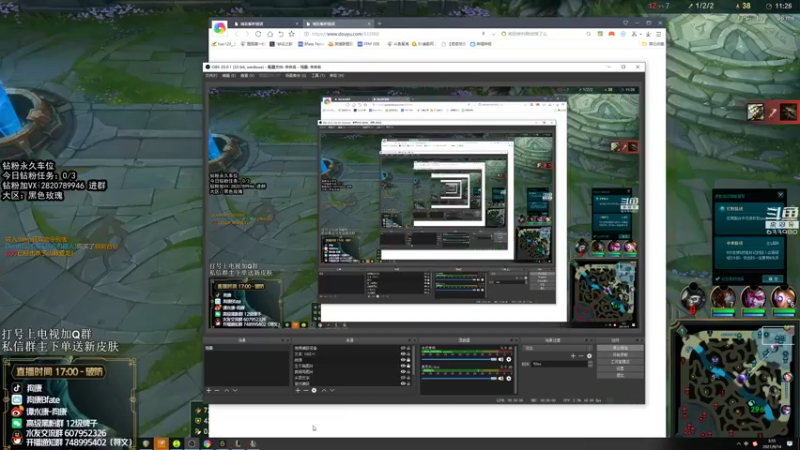Viewport: 800px width, 450px height.
Task: Toggle visibility of the first source row
Action: click(x=403, y=348)
